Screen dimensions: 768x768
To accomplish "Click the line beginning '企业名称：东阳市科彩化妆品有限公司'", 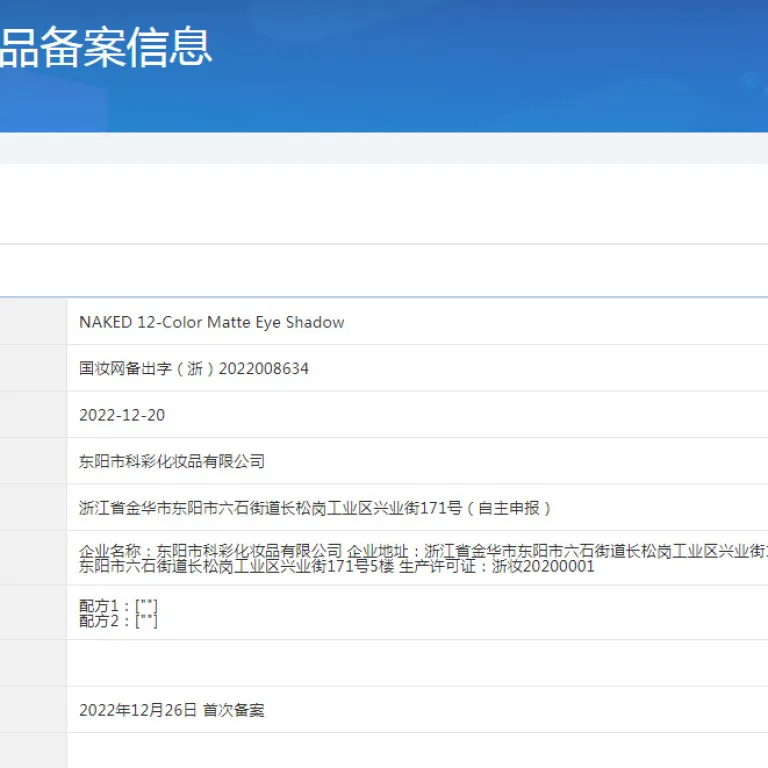I will pyautogui.click(x=423, y=551).
